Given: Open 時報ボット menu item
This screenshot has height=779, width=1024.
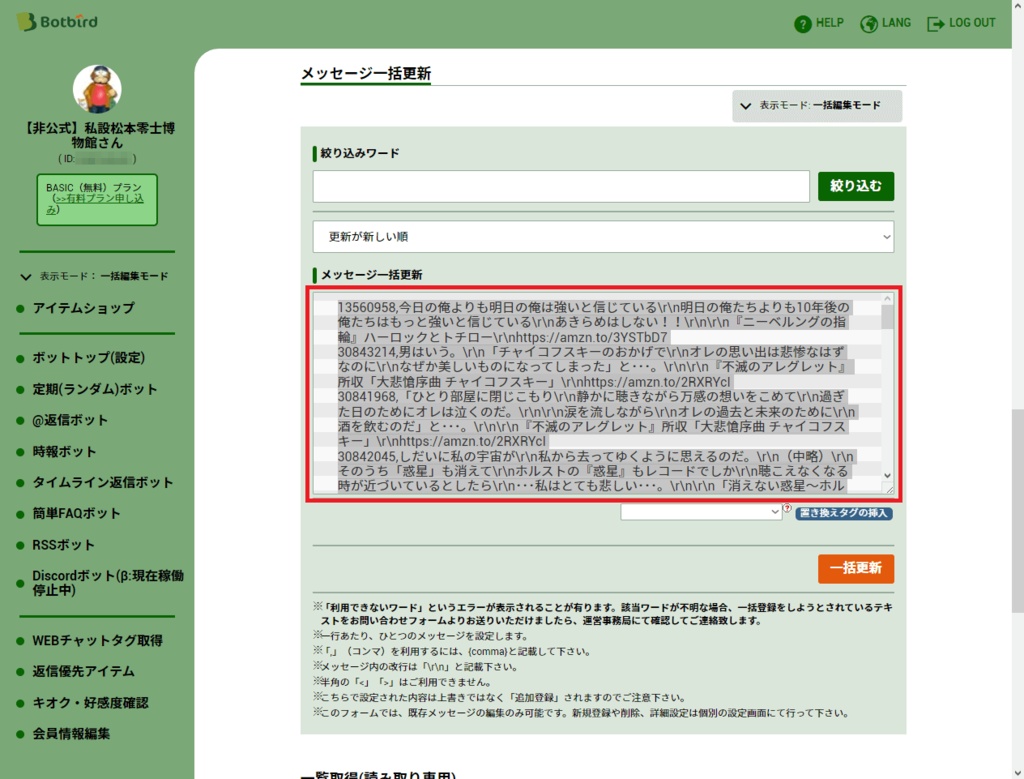Looking at the screenshot, I should [x=65, y=452].
